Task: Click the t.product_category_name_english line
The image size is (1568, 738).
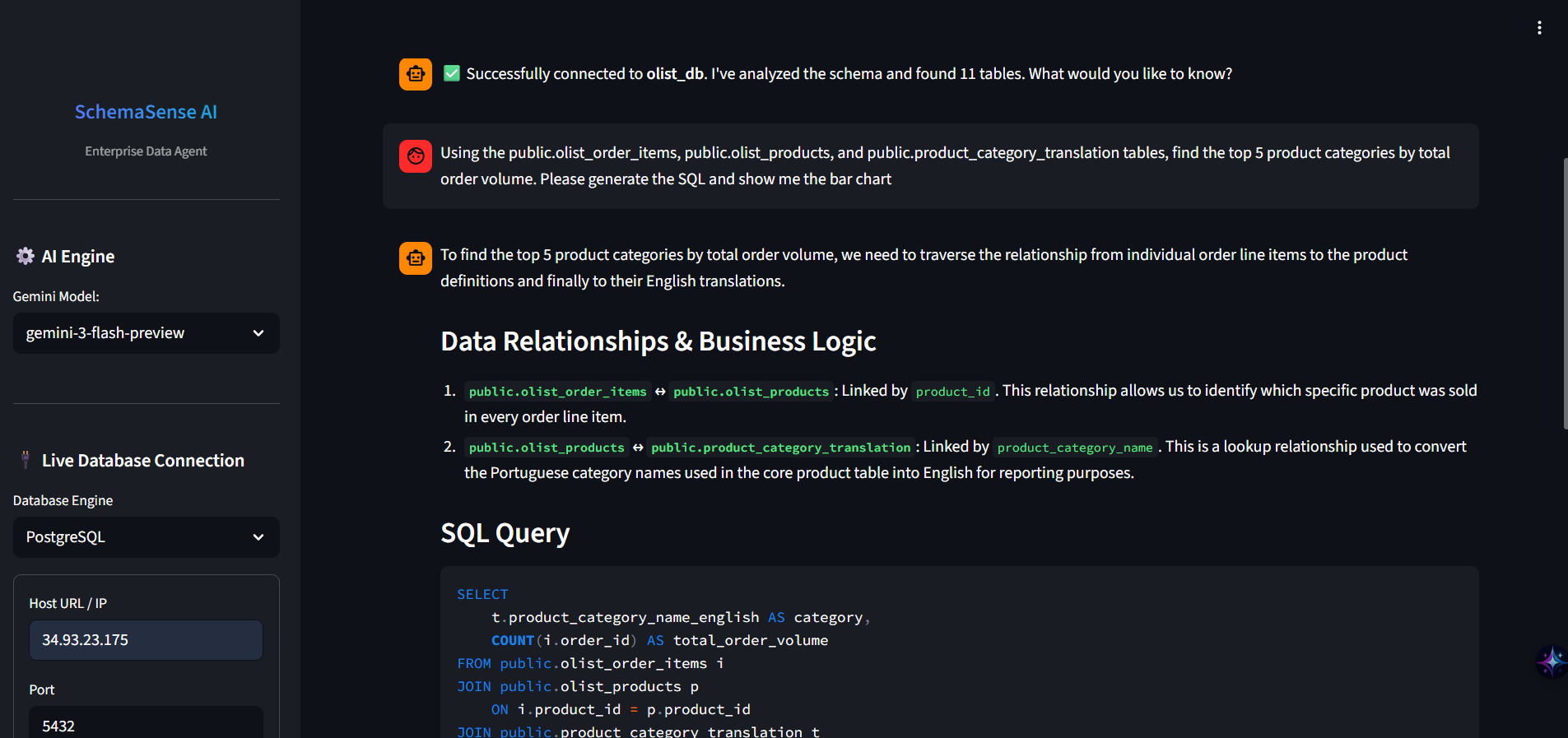Action: (x=681, y=617)
